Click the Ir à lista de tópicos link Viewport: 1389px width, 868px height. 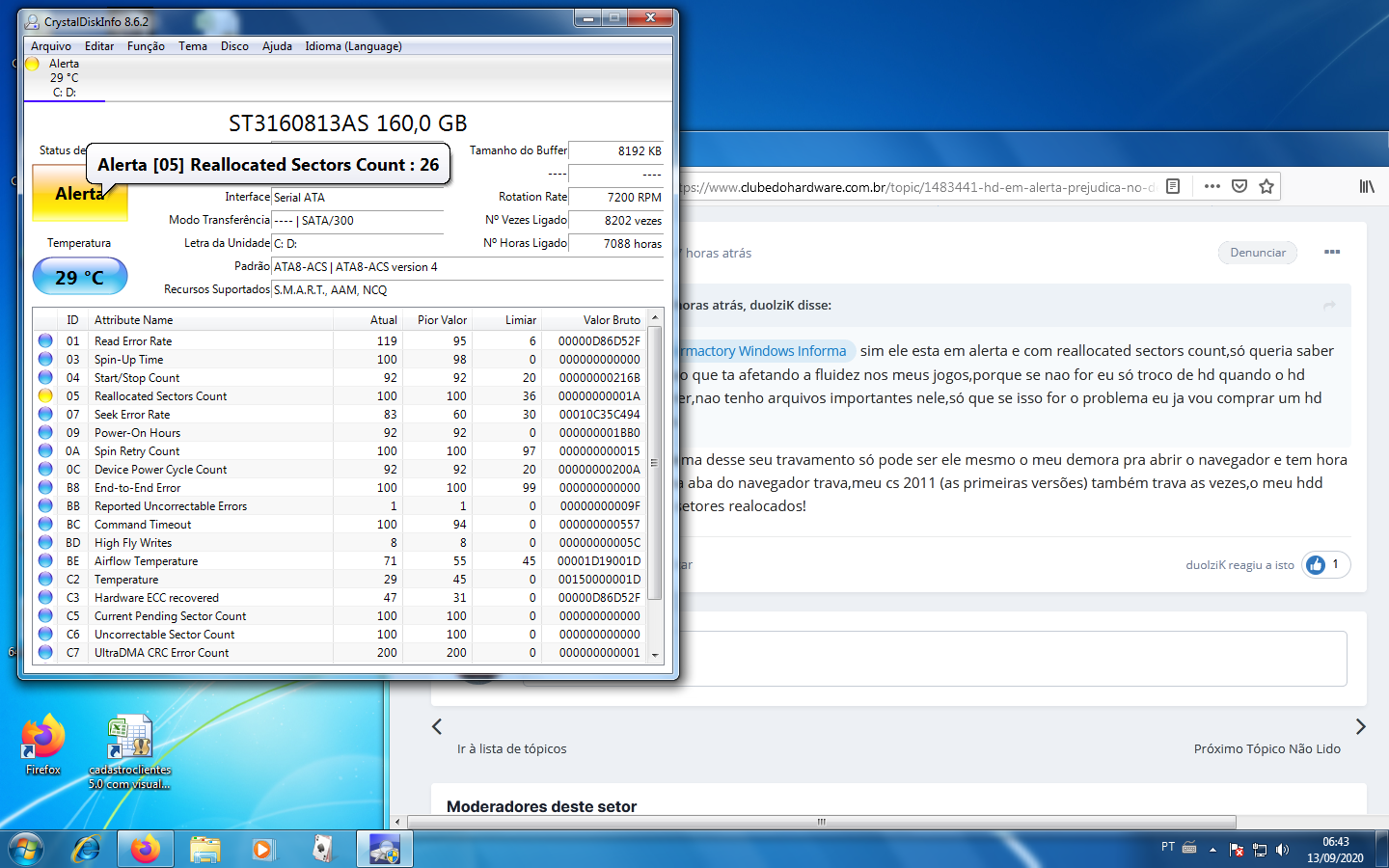coord(512,748)
